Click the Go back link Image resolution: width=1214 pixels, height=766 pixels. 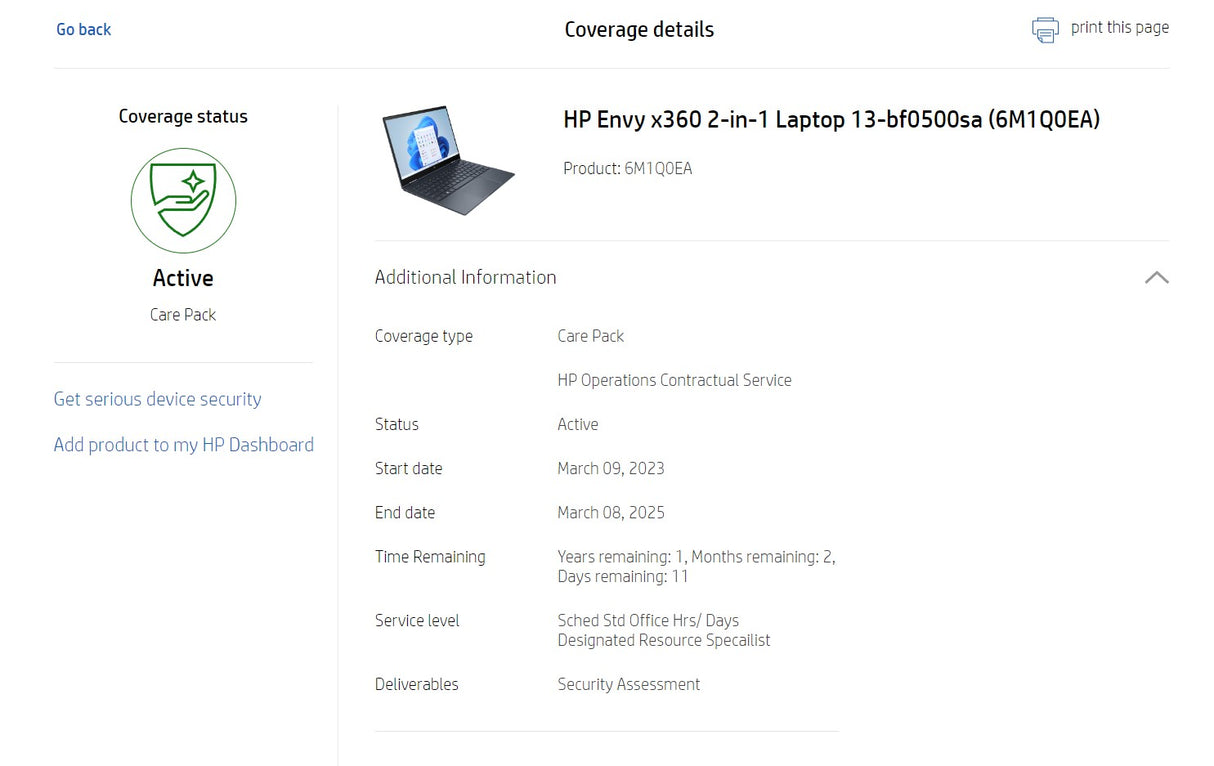83,29
